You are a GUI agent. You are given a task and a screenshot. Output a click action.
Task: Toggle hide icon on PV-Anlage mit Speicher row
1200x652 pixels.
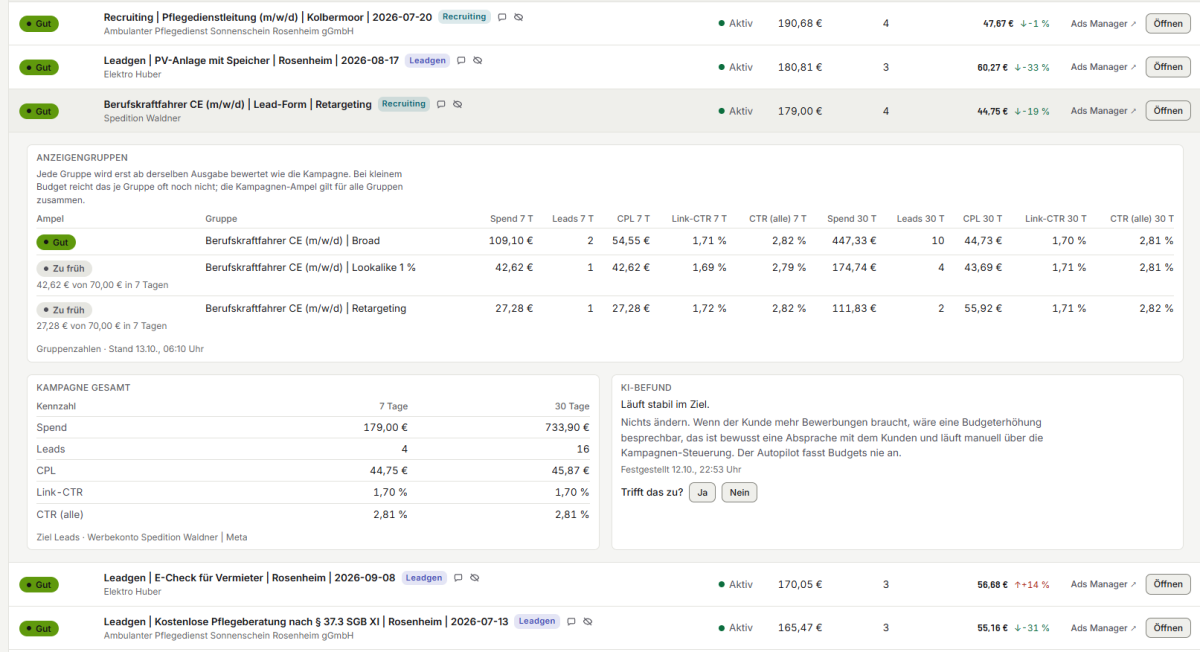478,61
